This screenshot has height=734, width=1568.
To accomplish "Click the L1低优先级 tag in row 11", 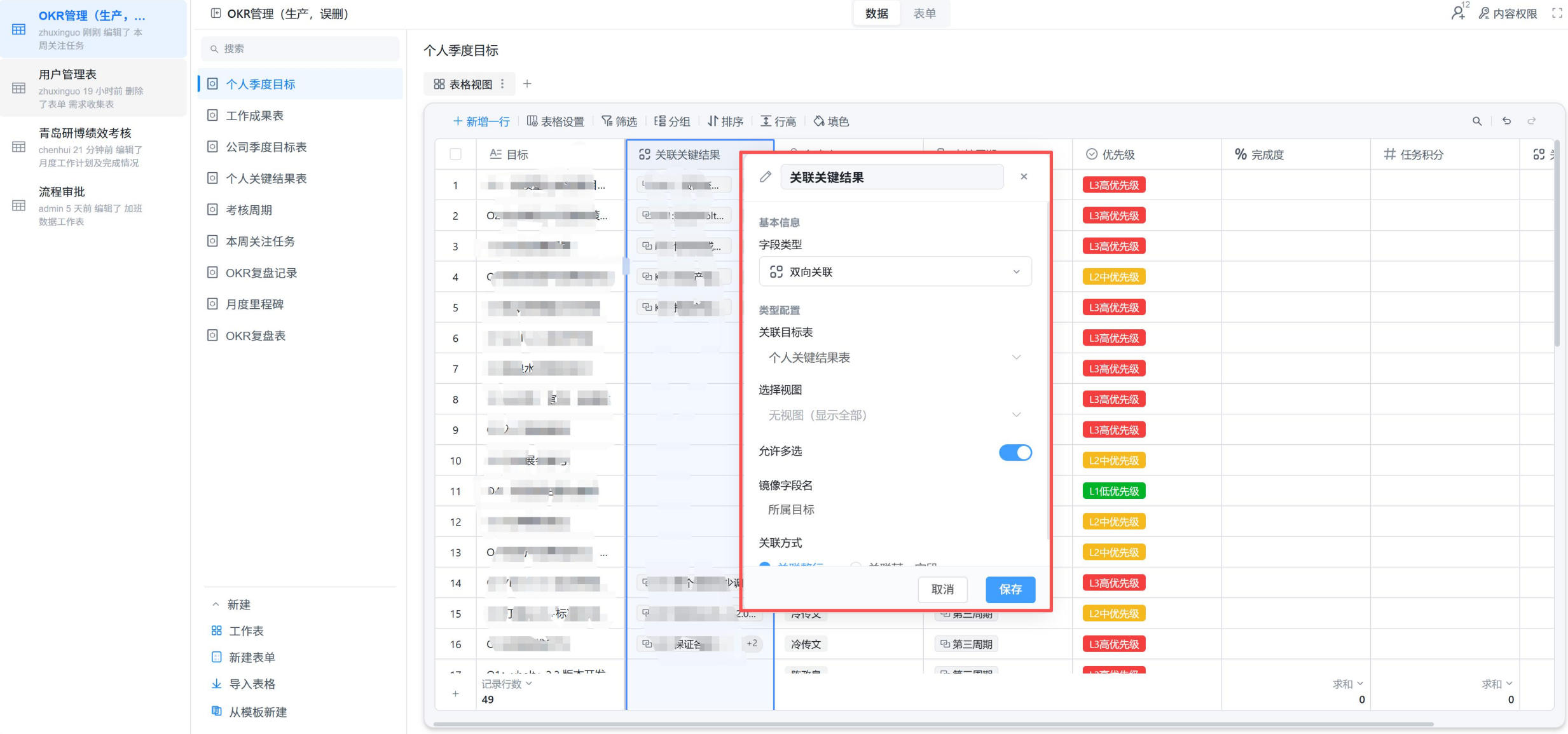I will tap(1114, 491).
